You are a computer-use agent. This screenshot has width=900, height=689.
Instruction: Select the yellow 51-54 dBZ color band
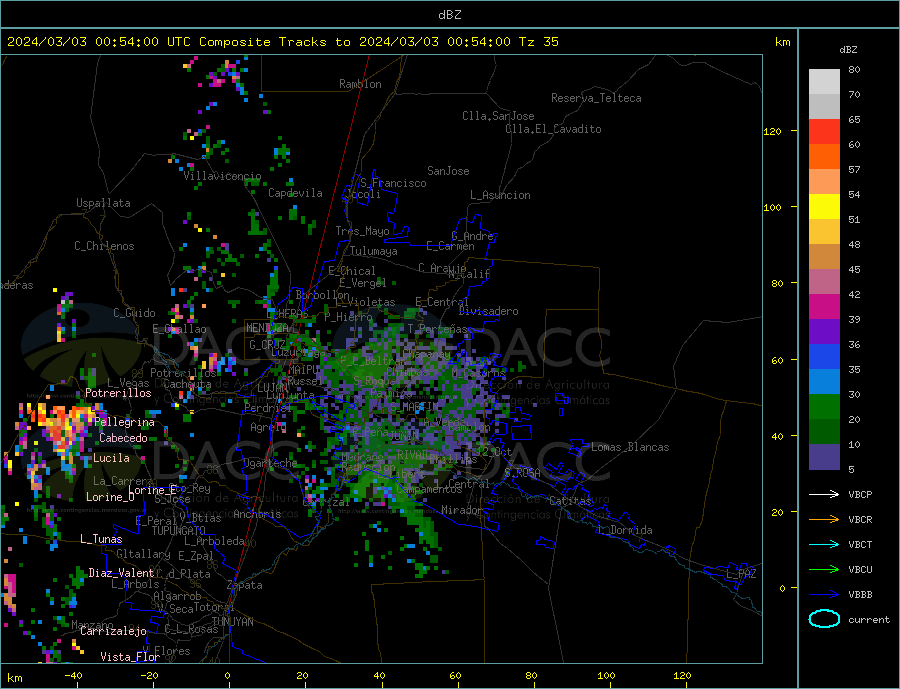(x=824, y=207)
